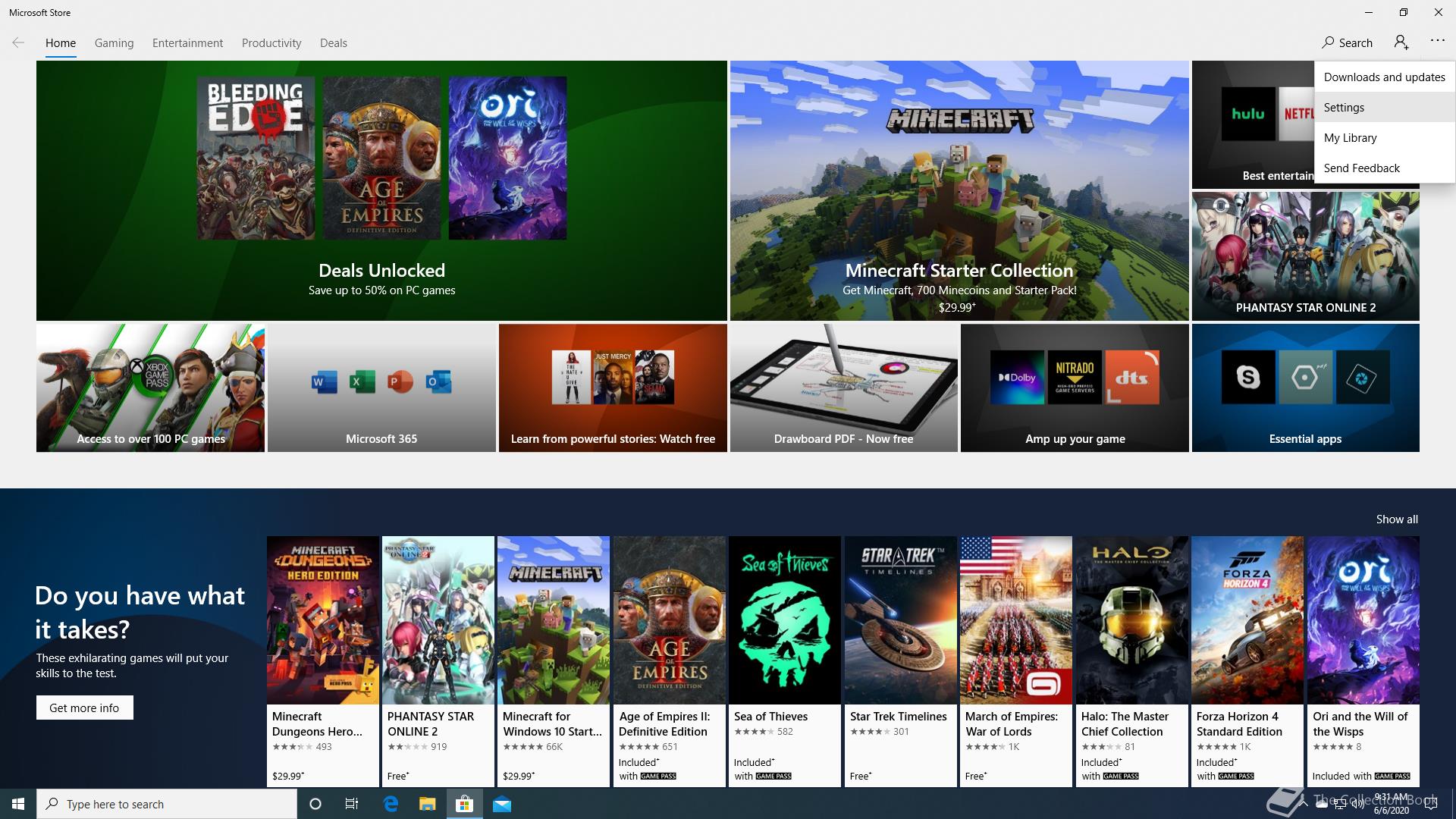
Task: Open File Explorer from taskbar
Action: click(428, 804)
